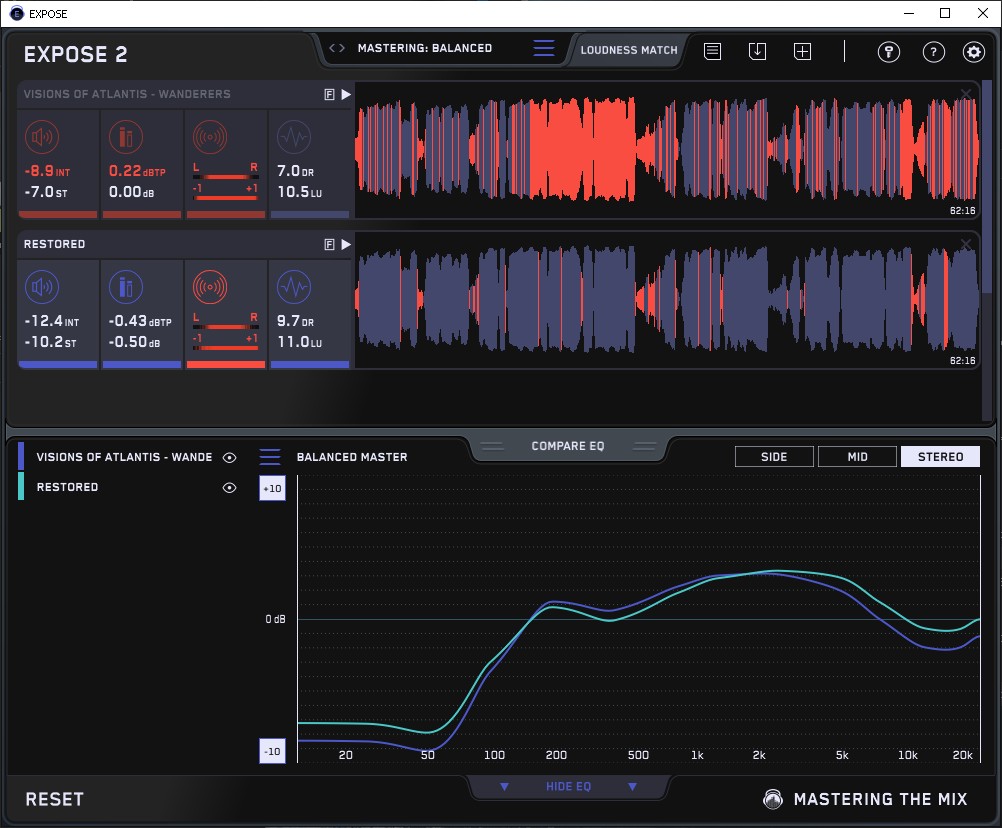The height and width of the screenshot is (828, 1002).
Task: Click the -0.43 dBTP true peak value
Action: click(x=140, y=321)
